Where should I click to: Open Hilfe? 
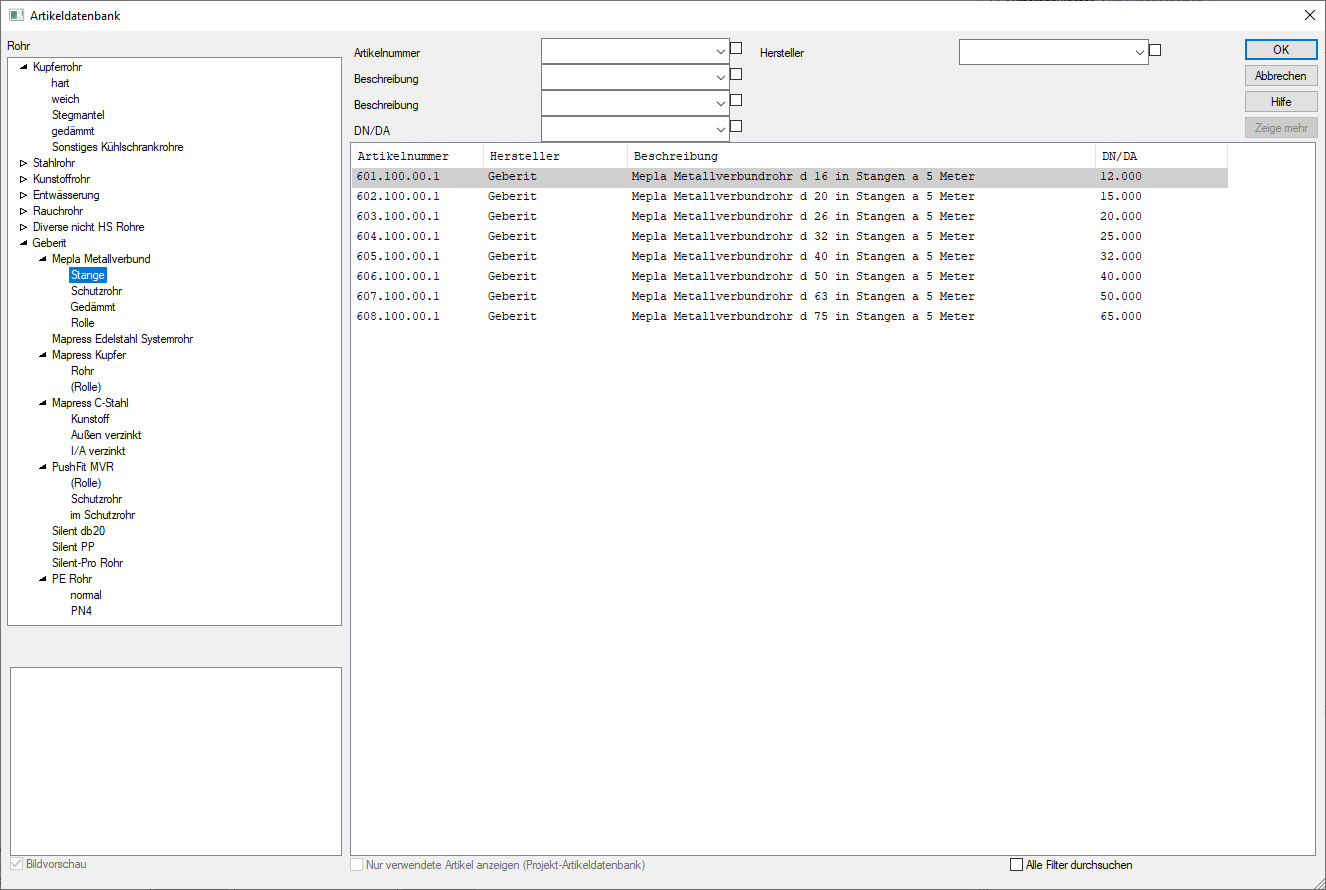[x=1281, y=102]
